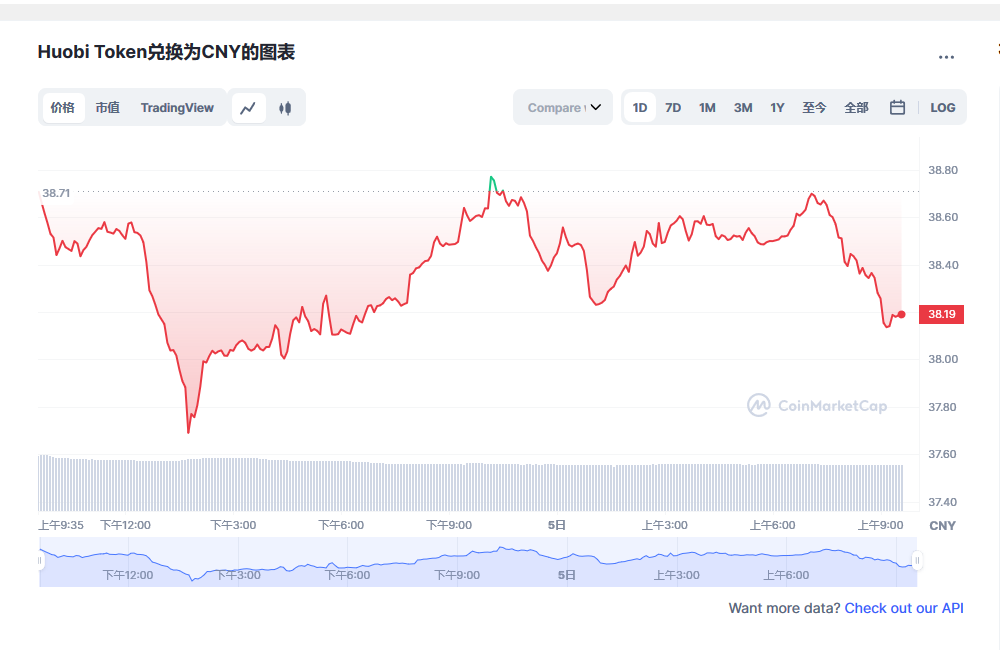Click the 37.60 price axis label
The height and width of the screenshot is (650, 1000).
(x=943, y=454)
